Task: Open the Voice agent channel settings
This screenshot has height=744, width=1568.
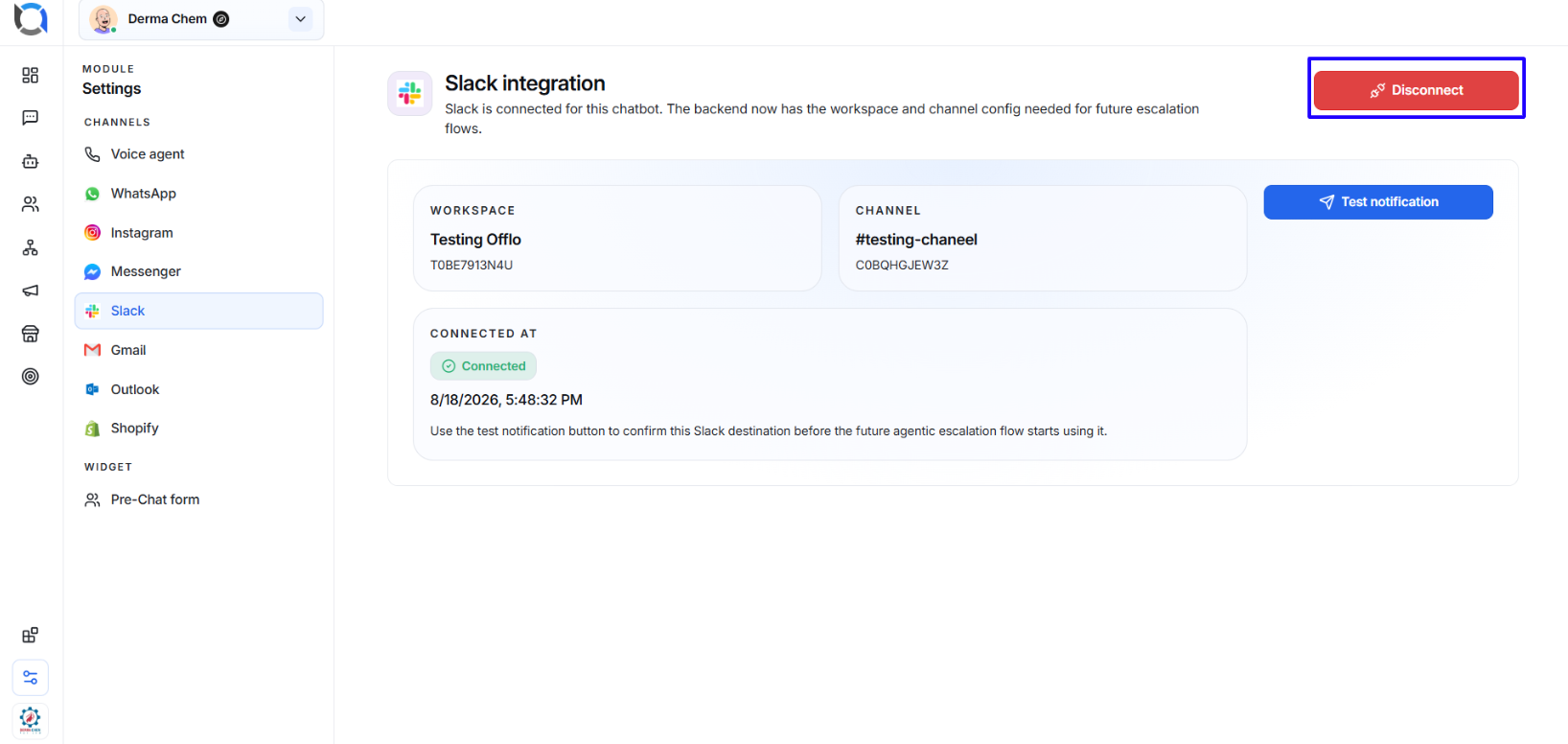Action: [x=199, y=154]
